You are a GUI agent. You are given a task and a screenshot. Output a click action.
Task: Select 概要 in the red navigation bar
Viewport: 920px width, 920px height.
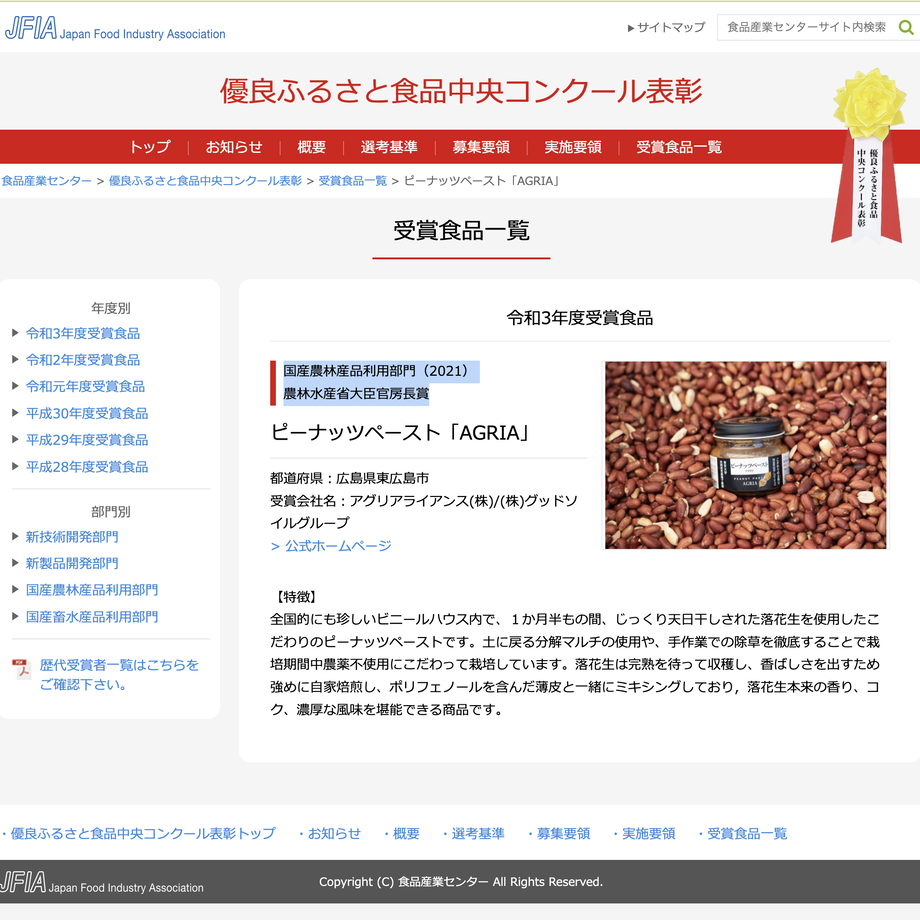(x=312, y=147)
